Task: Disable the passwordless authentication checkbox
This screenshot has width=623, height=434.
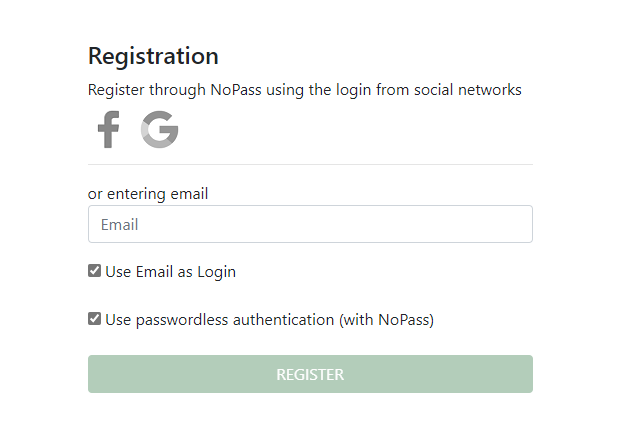Action: pos(94,319)
